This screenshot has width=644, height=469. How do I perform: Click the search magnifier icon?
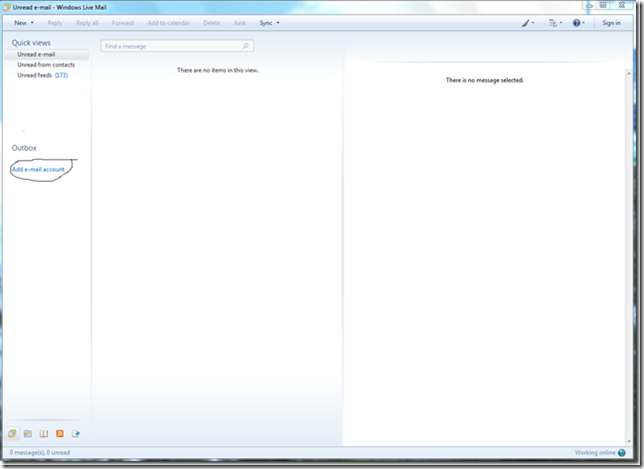246,46
